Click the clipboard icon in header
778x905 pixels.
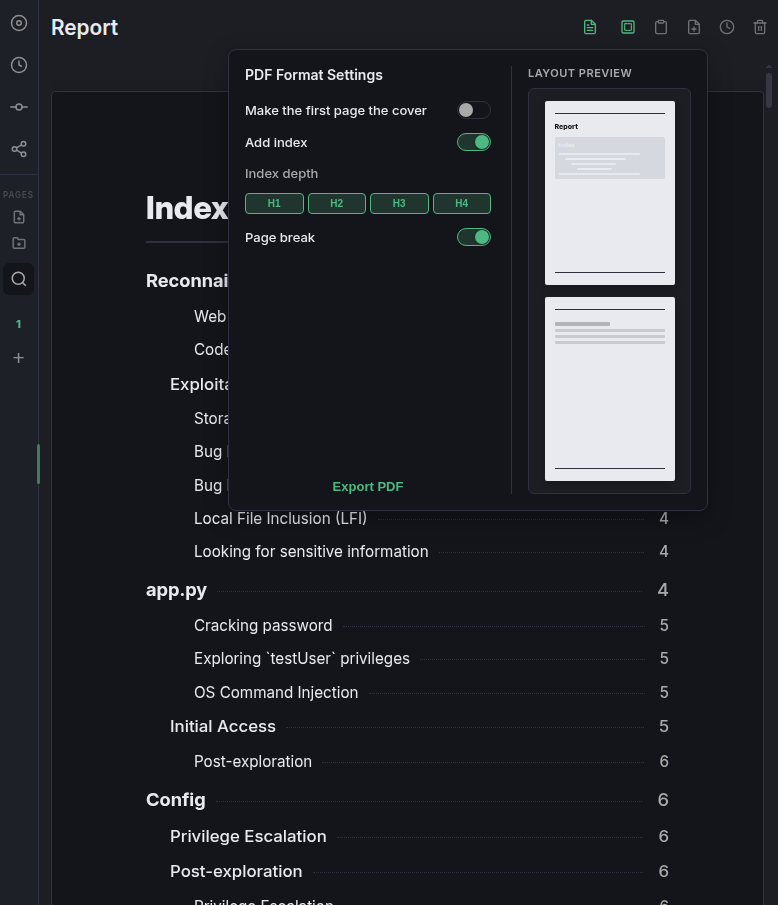click(661, 27)
